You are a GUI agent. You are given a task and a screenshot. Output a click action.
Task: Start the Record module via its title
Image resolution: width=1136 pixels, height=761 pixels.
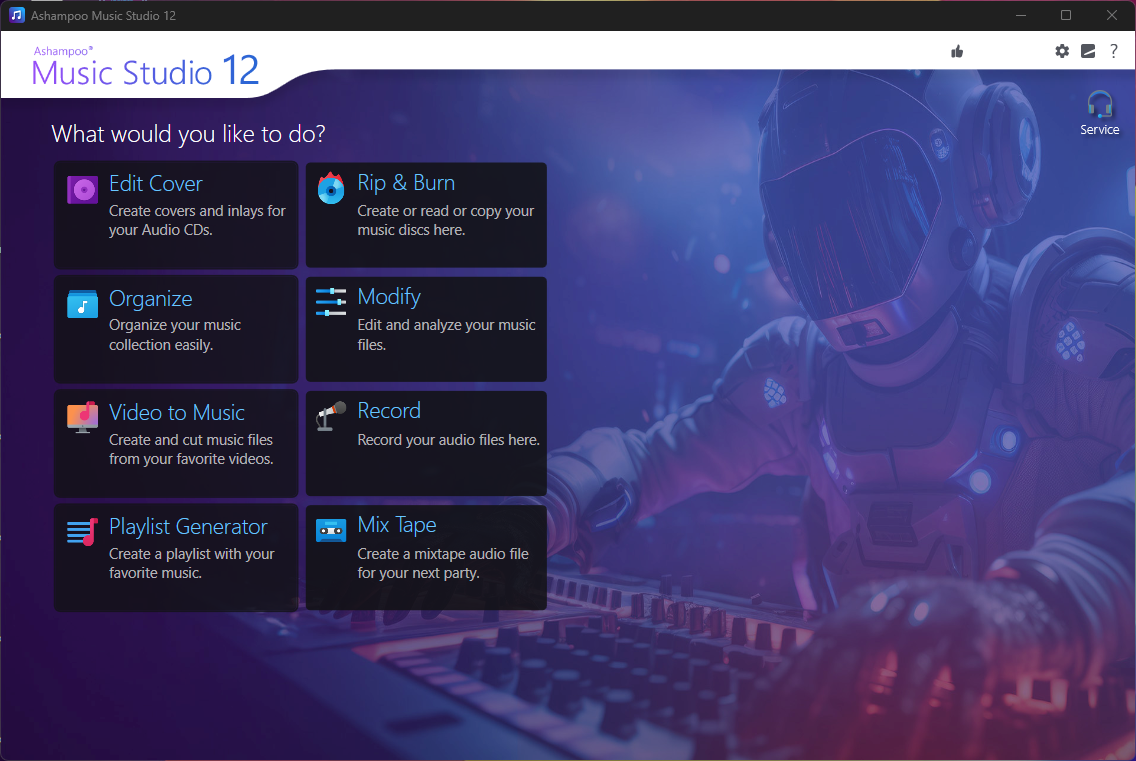click(389, 411)
